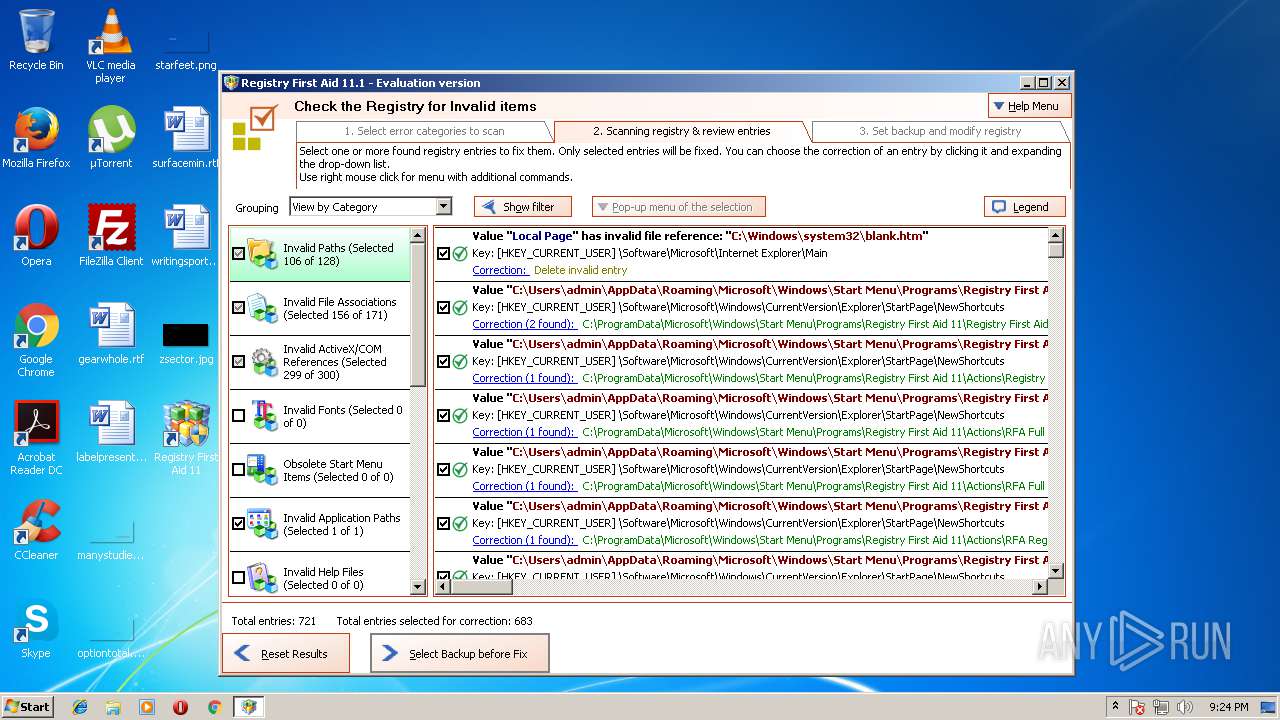
Task: Select the Invalid Help Files icon
Action: pyautogui.click(x=262, y=577)
